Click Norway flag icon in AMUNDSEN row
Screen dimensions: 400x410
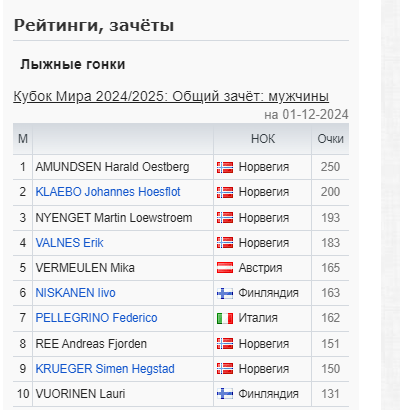coord(225,167)
